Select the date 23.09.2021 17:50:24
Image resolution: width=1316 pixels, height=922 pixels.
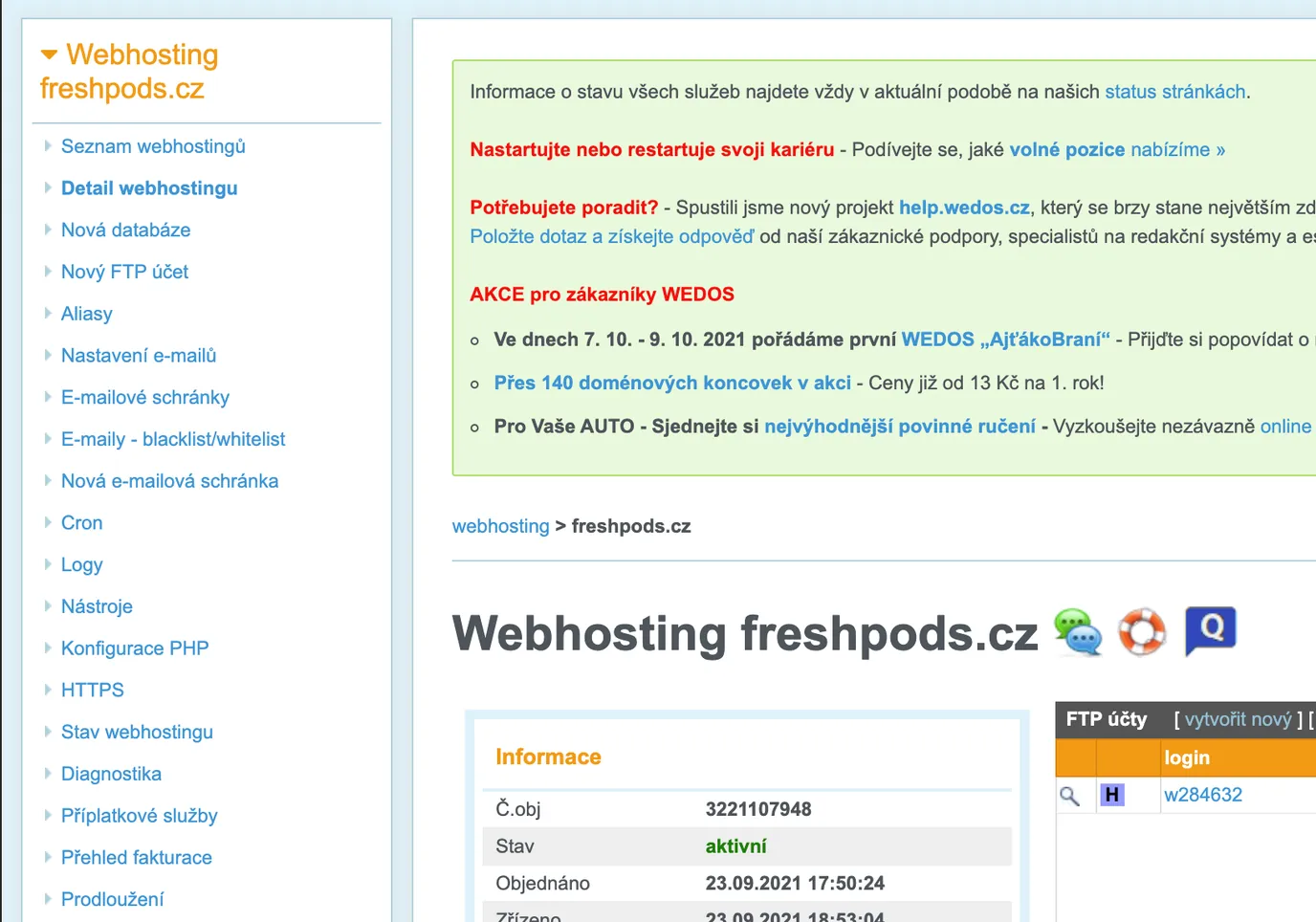[x=795, y=884]
